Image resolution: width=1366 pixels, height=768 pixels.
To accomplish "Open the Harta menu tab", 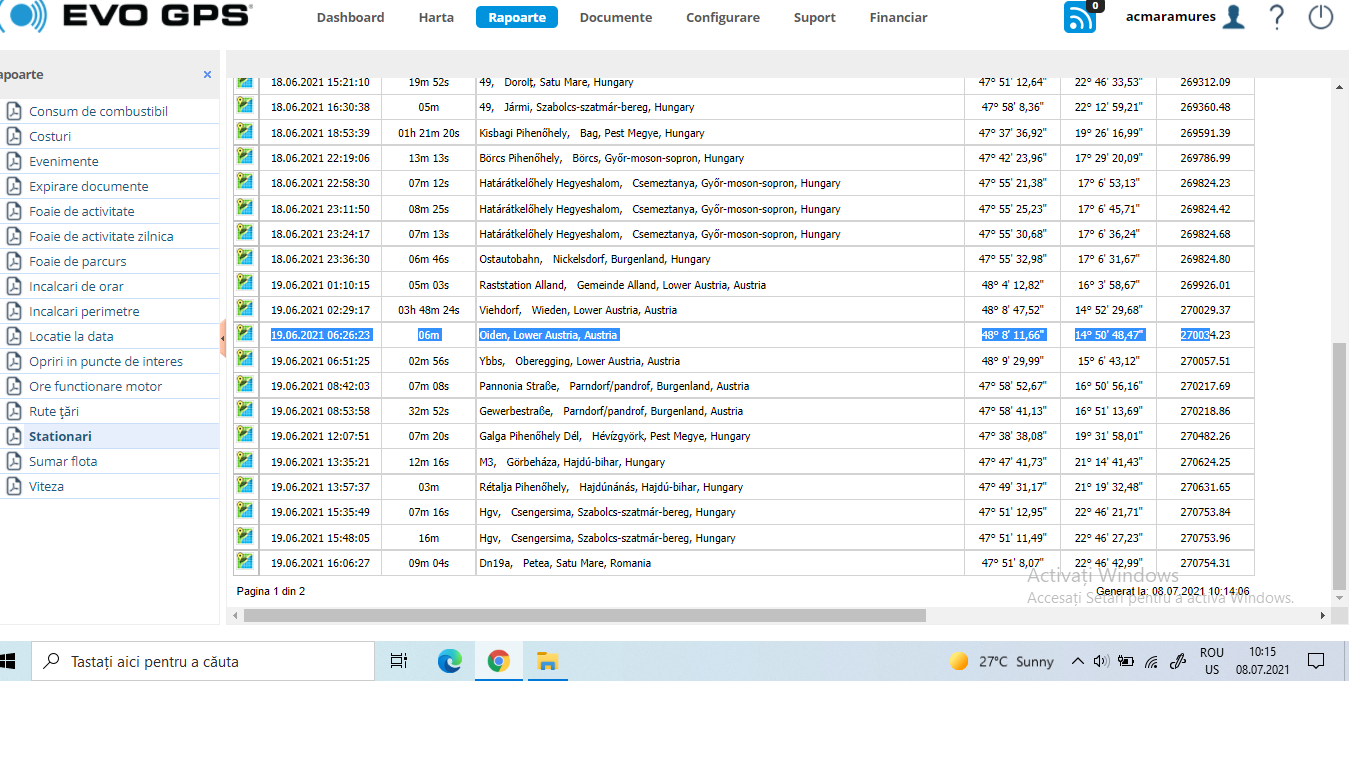I will [436, 17].
